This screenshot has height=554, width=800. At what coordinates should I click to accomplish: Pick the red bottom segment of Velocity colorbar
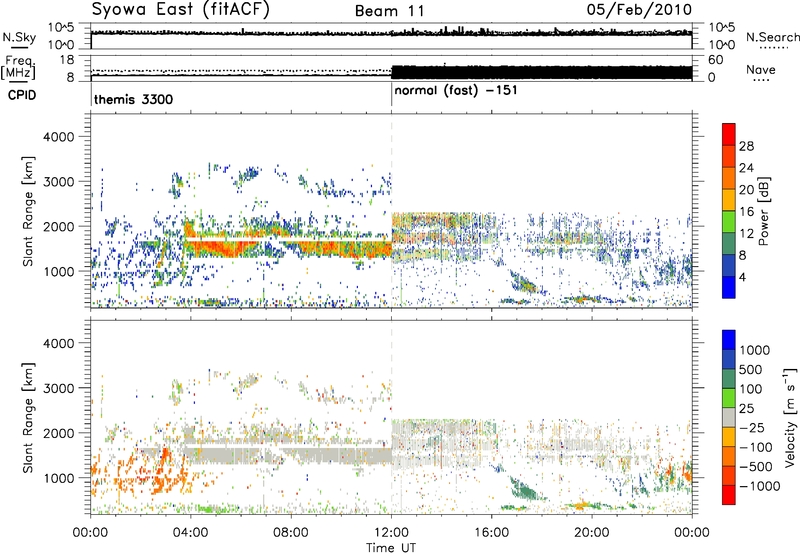[x=729, y=495]
